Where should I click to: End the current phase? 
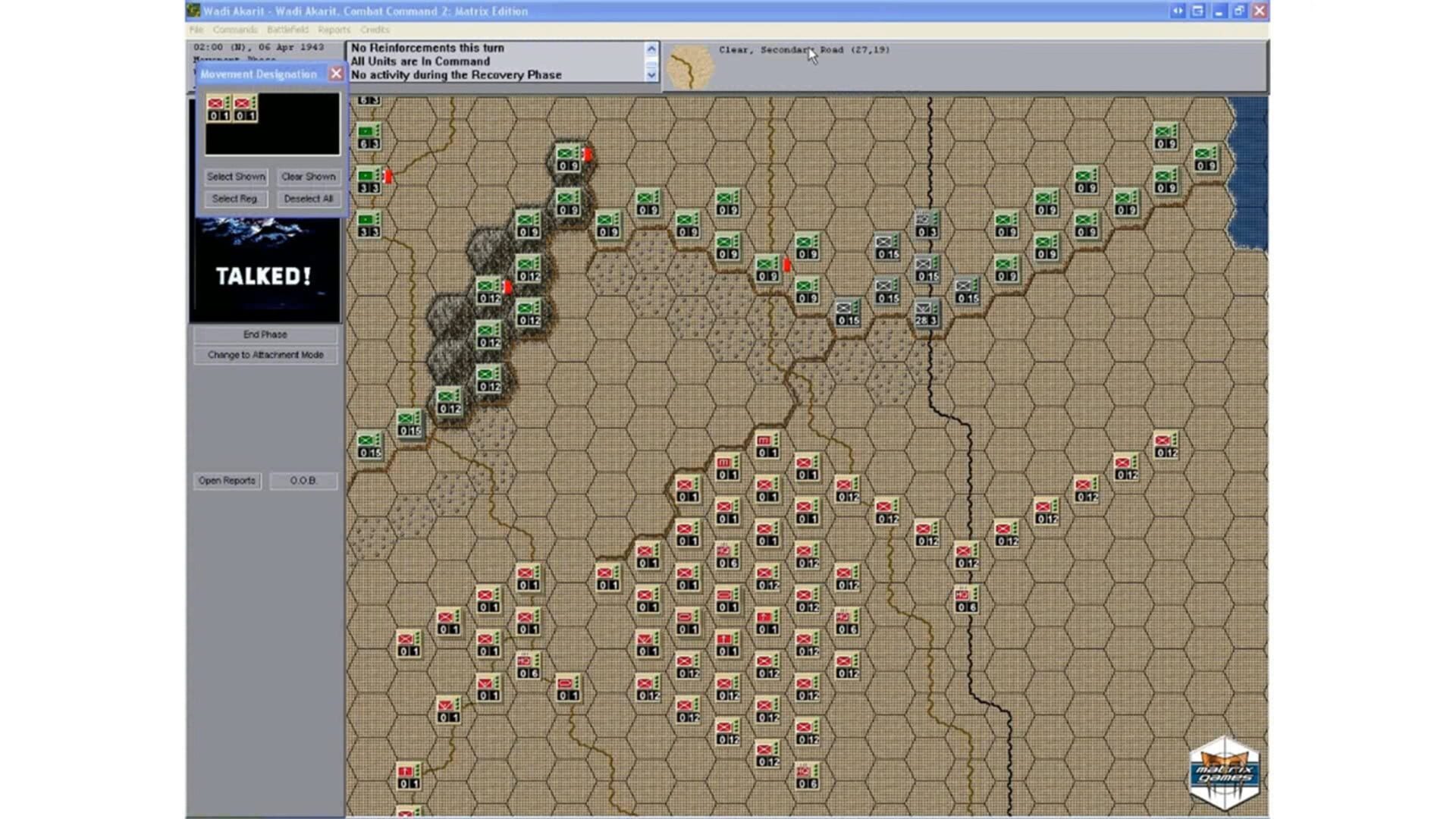(265, 334)
